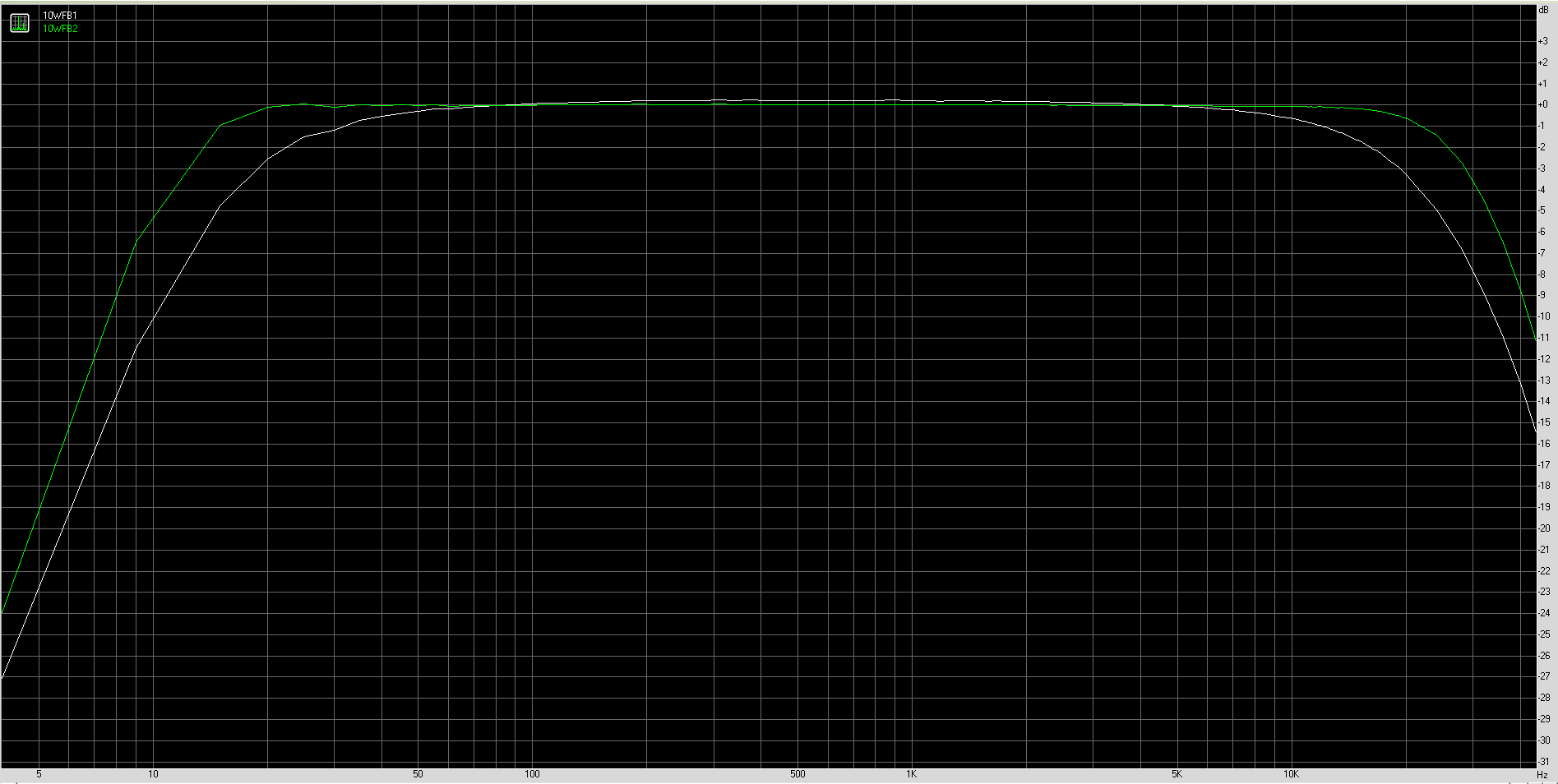1558x784 pixels.
Task: Click the 50 label on frequency axis
Action: click(418, 774)
